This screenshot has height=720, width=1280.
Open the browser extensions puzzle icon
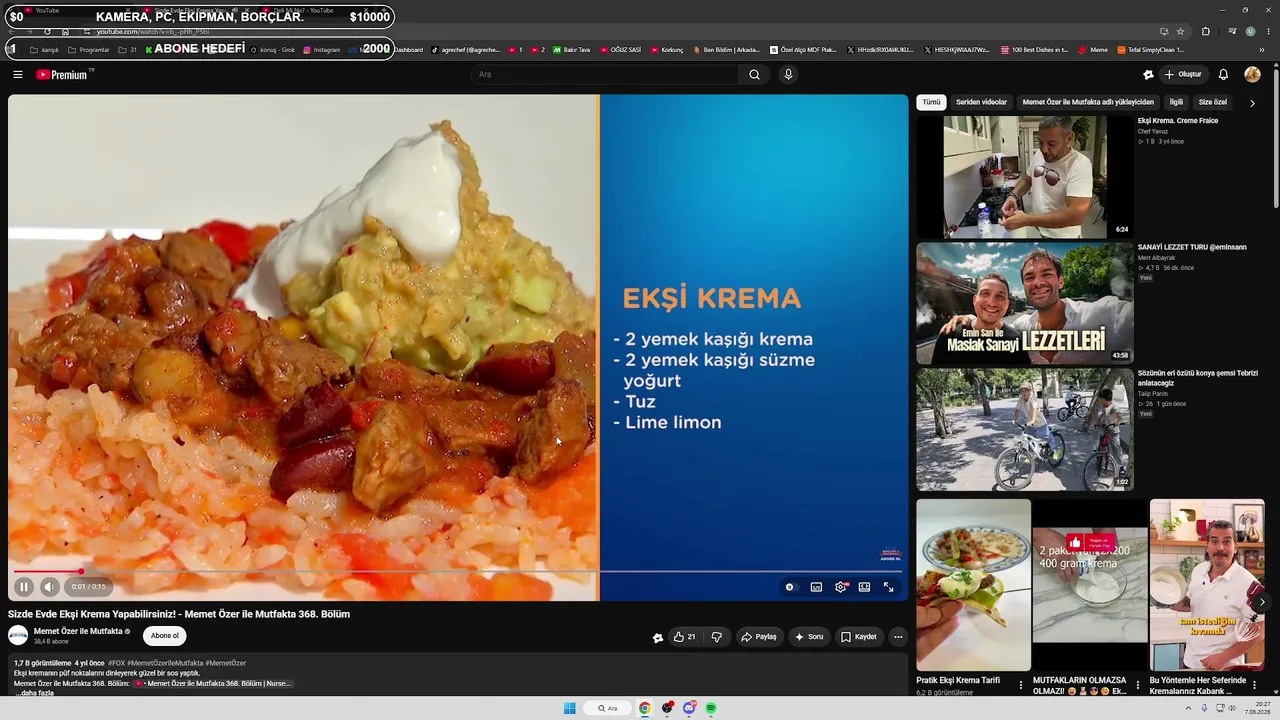point(1205,31)
